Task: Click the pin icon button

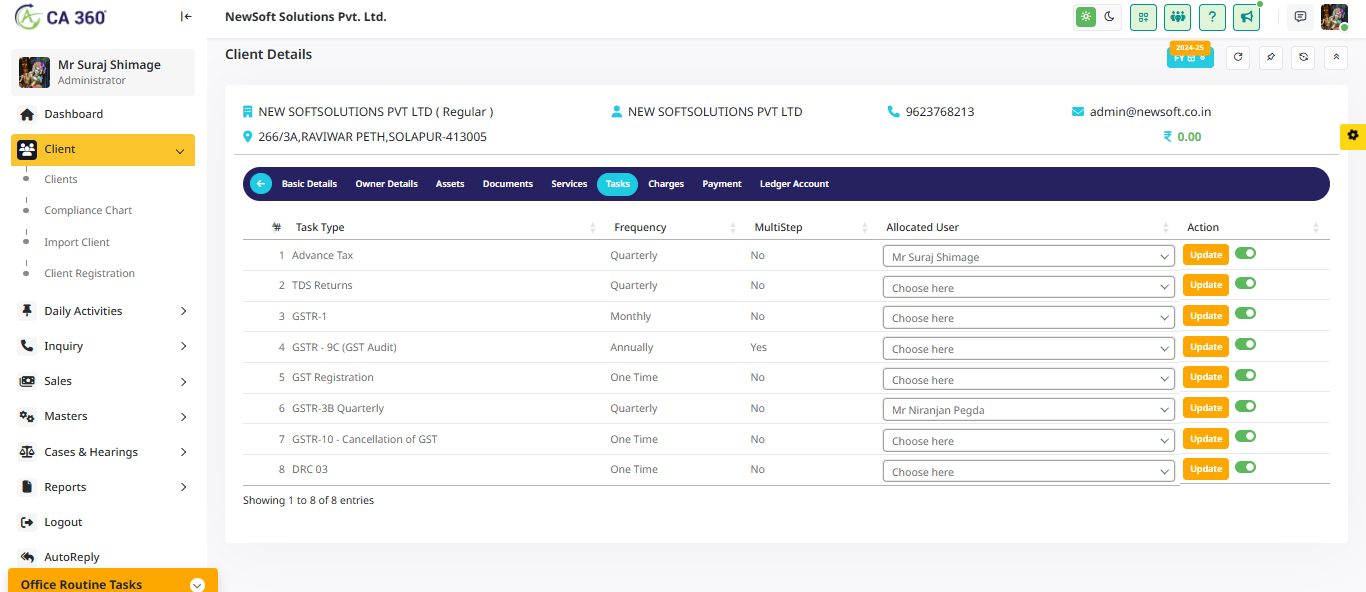Action: coord(1270,57)
